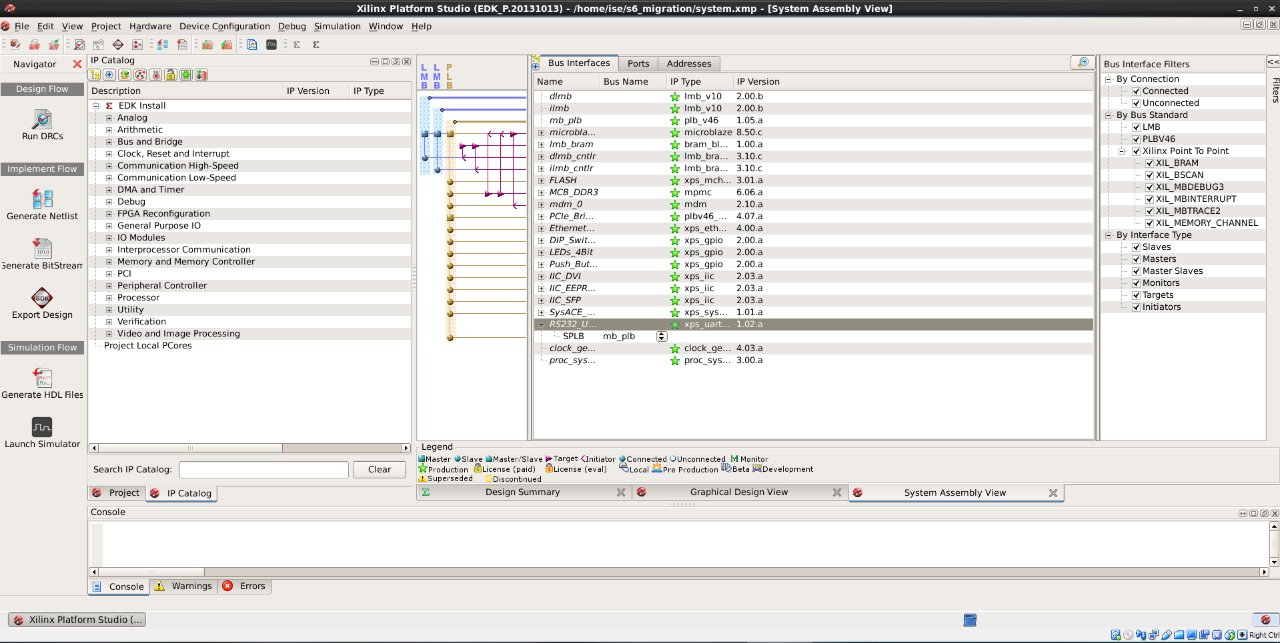Click the Launch Simulator navigator icon
The width and height of the screenshot is (1280, 643).
pos(42,427)
